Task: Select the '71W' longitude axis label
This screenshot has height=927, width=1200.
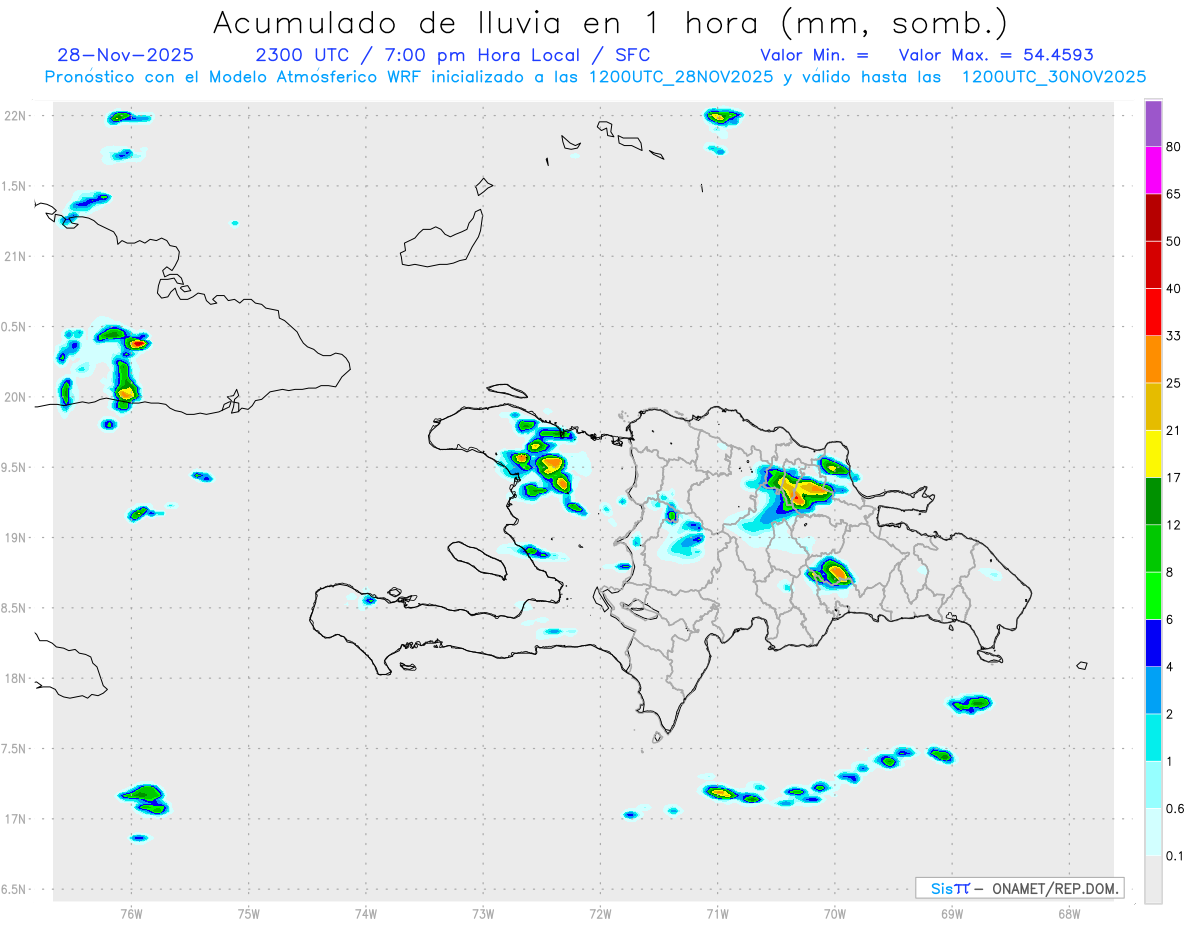Action: click(x=717, y=913)
